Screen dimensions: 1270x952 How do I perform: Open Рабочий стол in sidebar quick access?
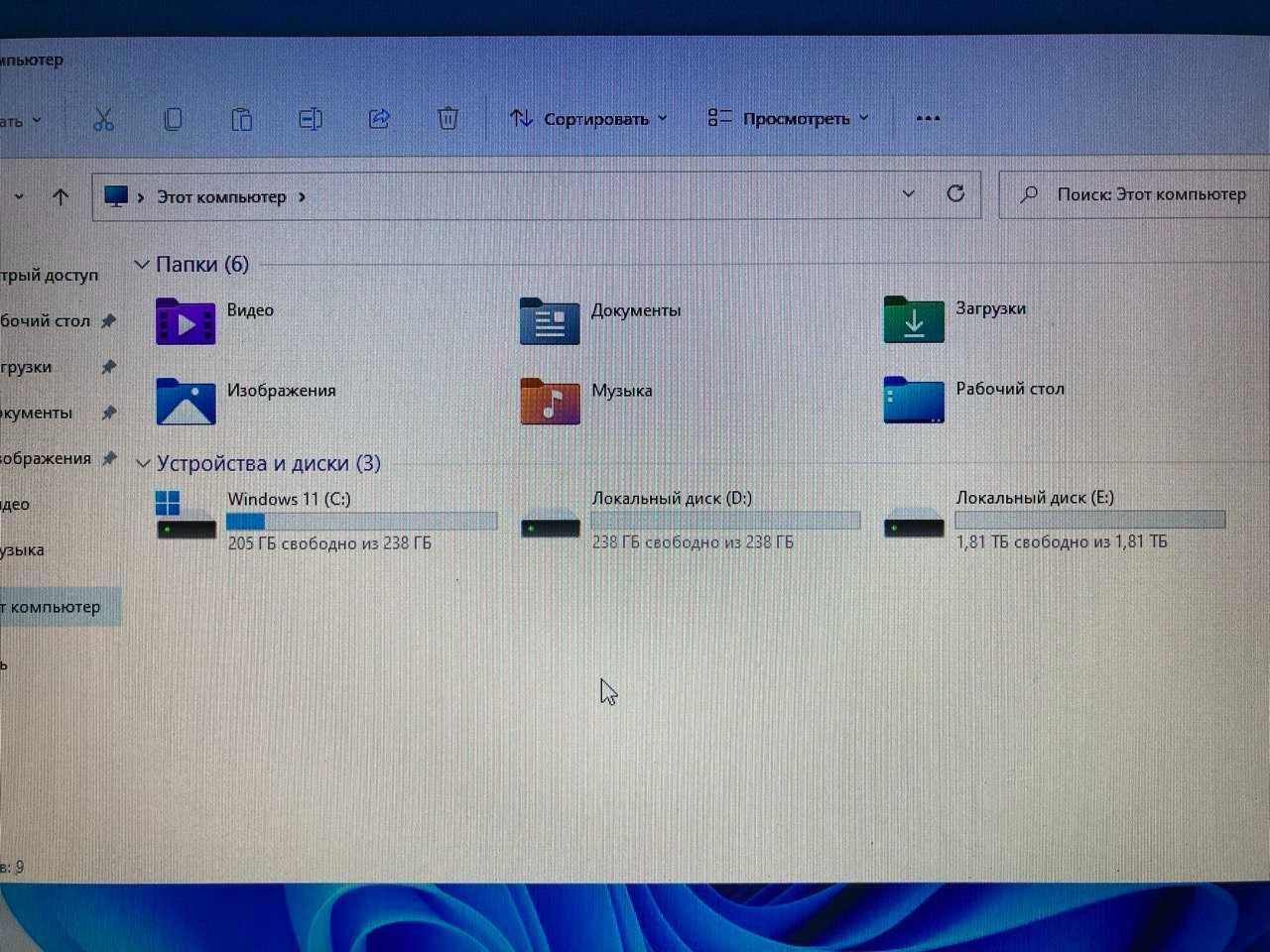(45, 321)
